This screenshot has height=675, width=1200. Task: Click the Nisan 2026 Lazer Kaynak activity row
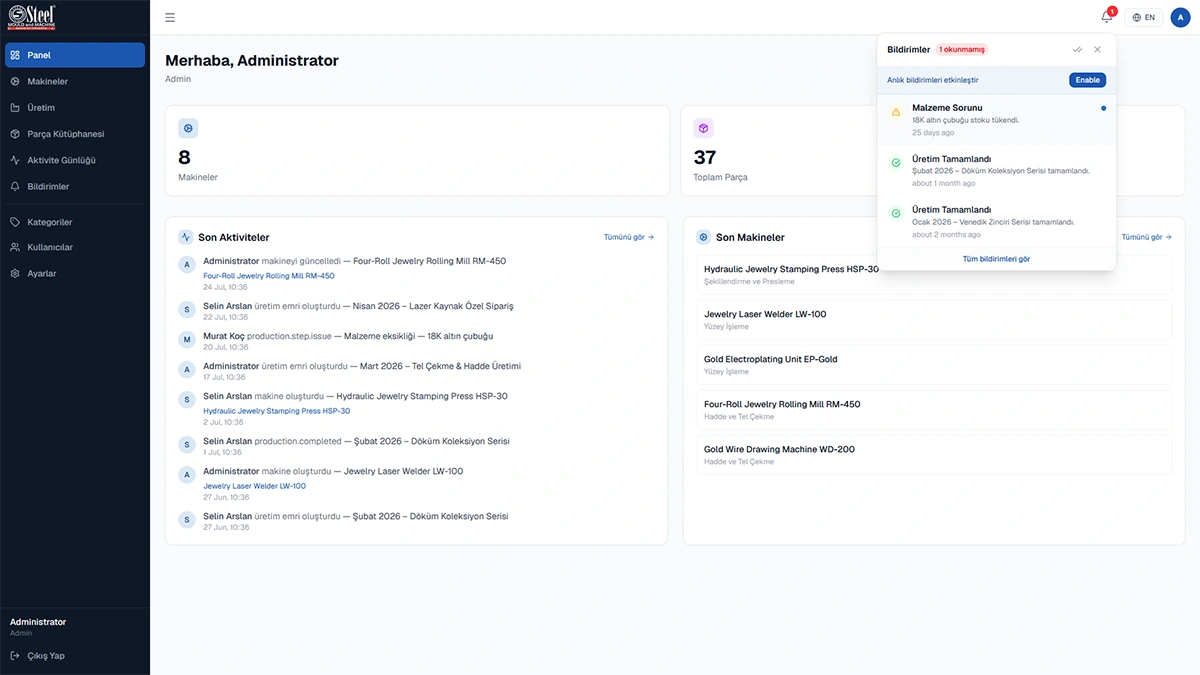pos(416,311)
